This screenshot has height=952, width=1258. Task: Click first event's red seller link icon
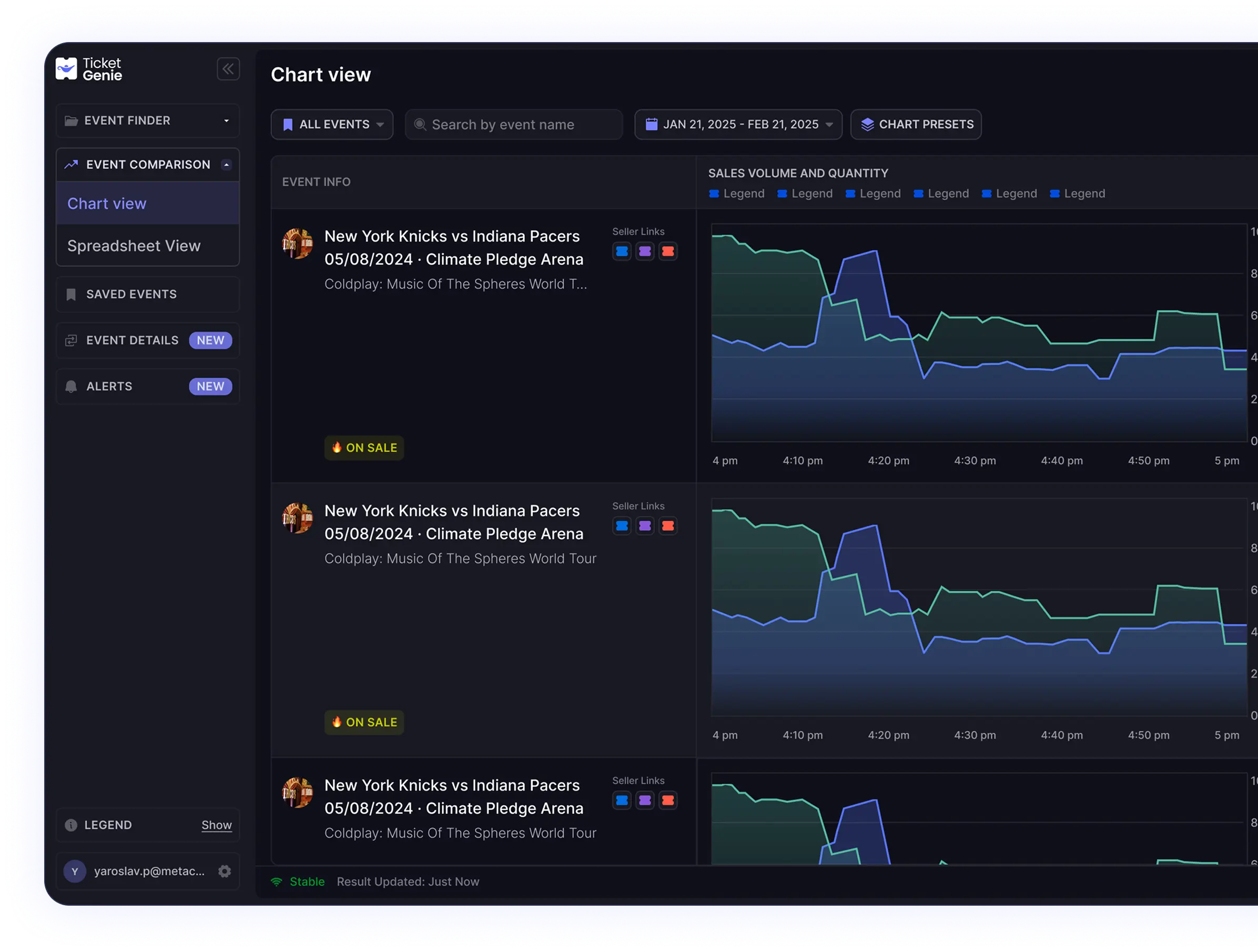tap(668, 251)
